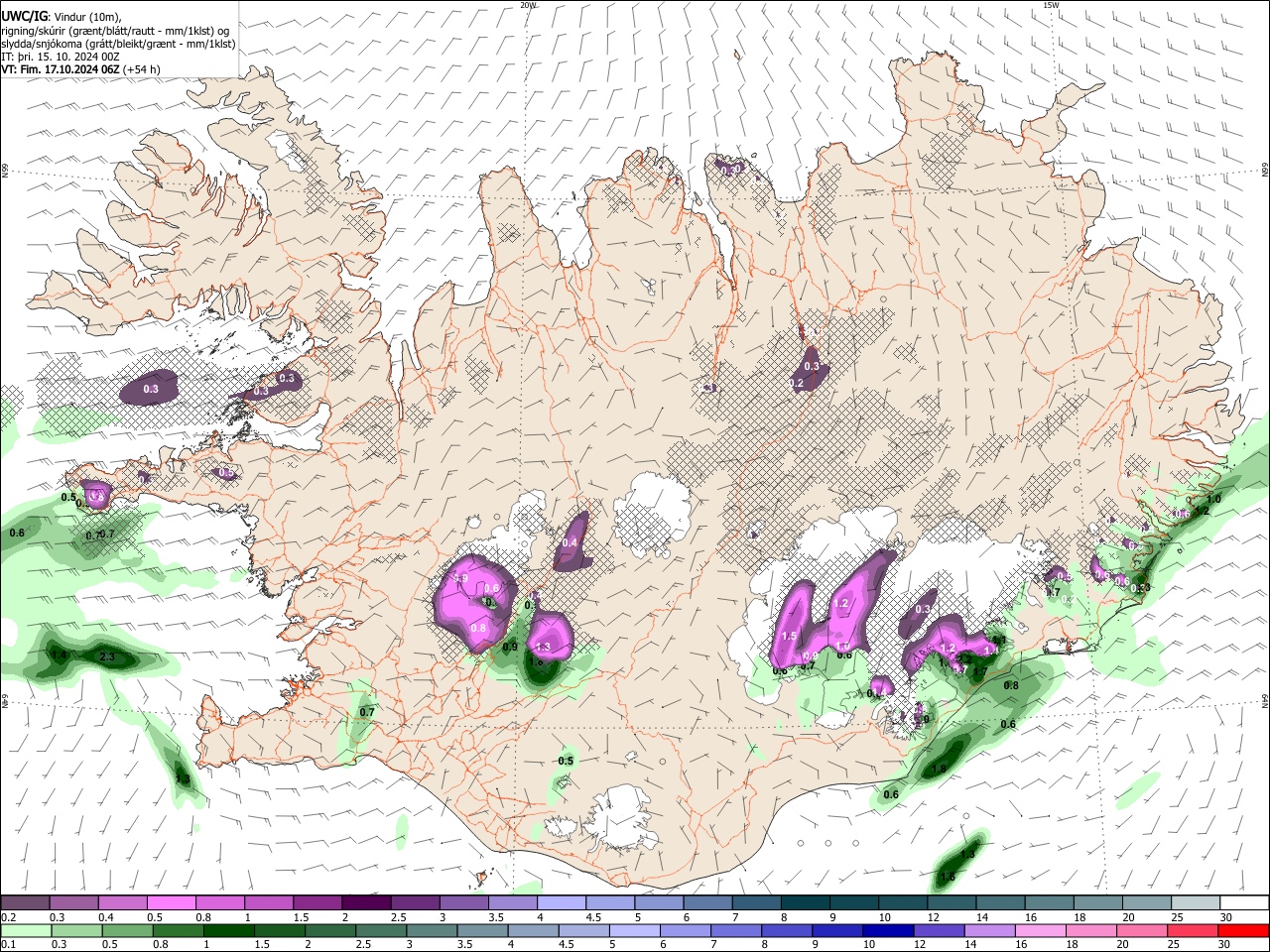Viewport: 1270px width, 952px height.
Task: Click the 1.8 rain value on the map
Action: click(939, 770)
